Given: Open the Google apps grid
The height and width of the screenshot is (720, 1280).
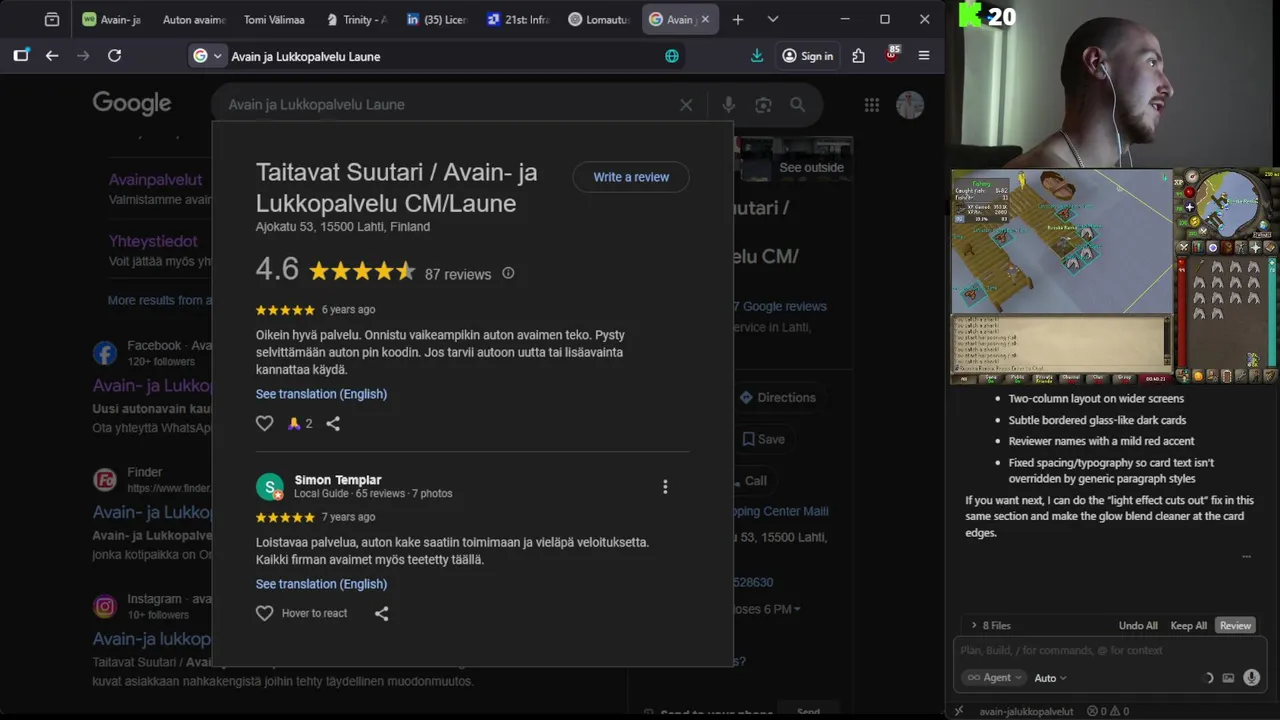Looking at the screenshot, I should pos(872,104).
